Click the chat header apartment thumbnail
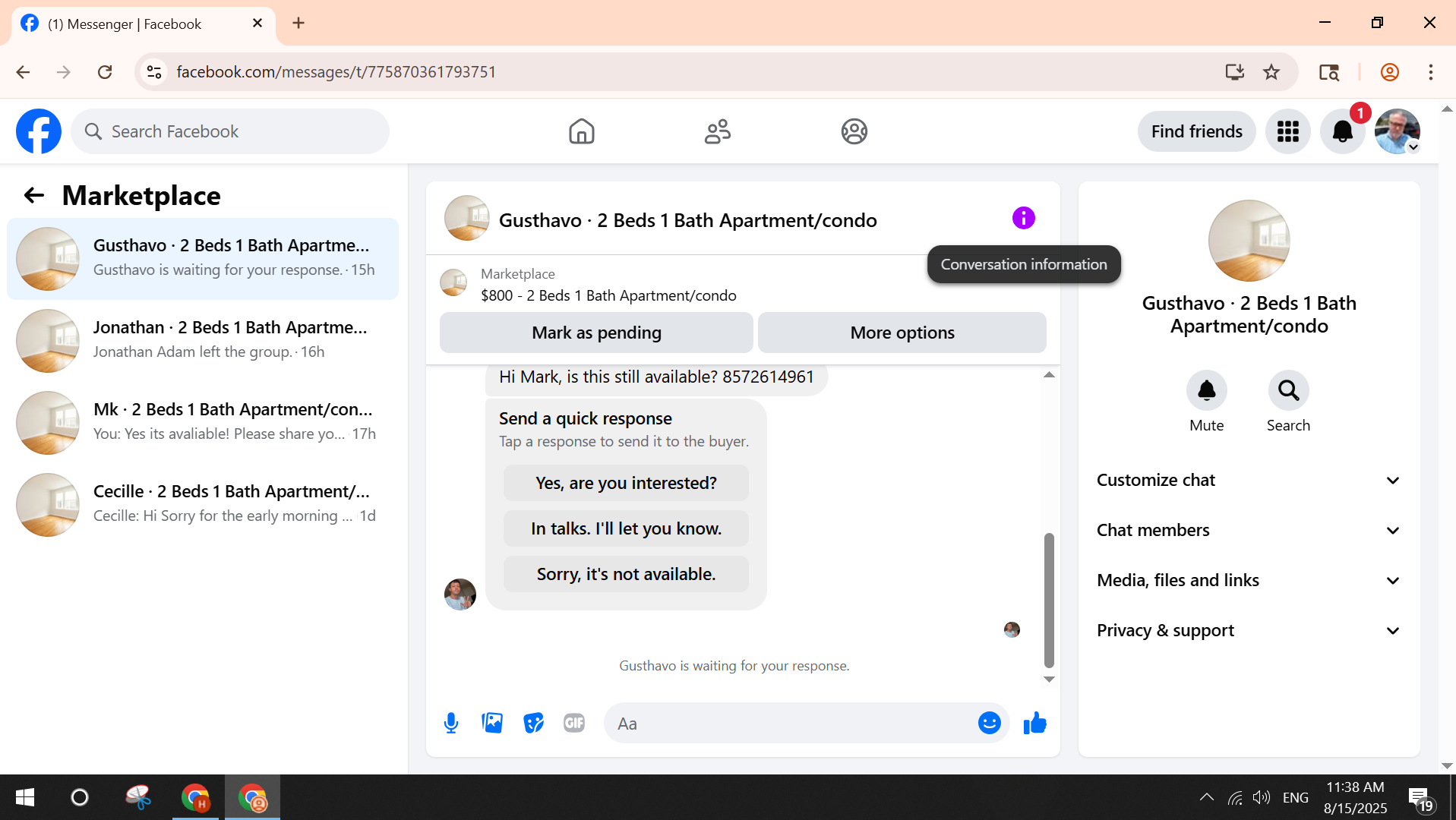1456x820 pixels. point(466,219)
